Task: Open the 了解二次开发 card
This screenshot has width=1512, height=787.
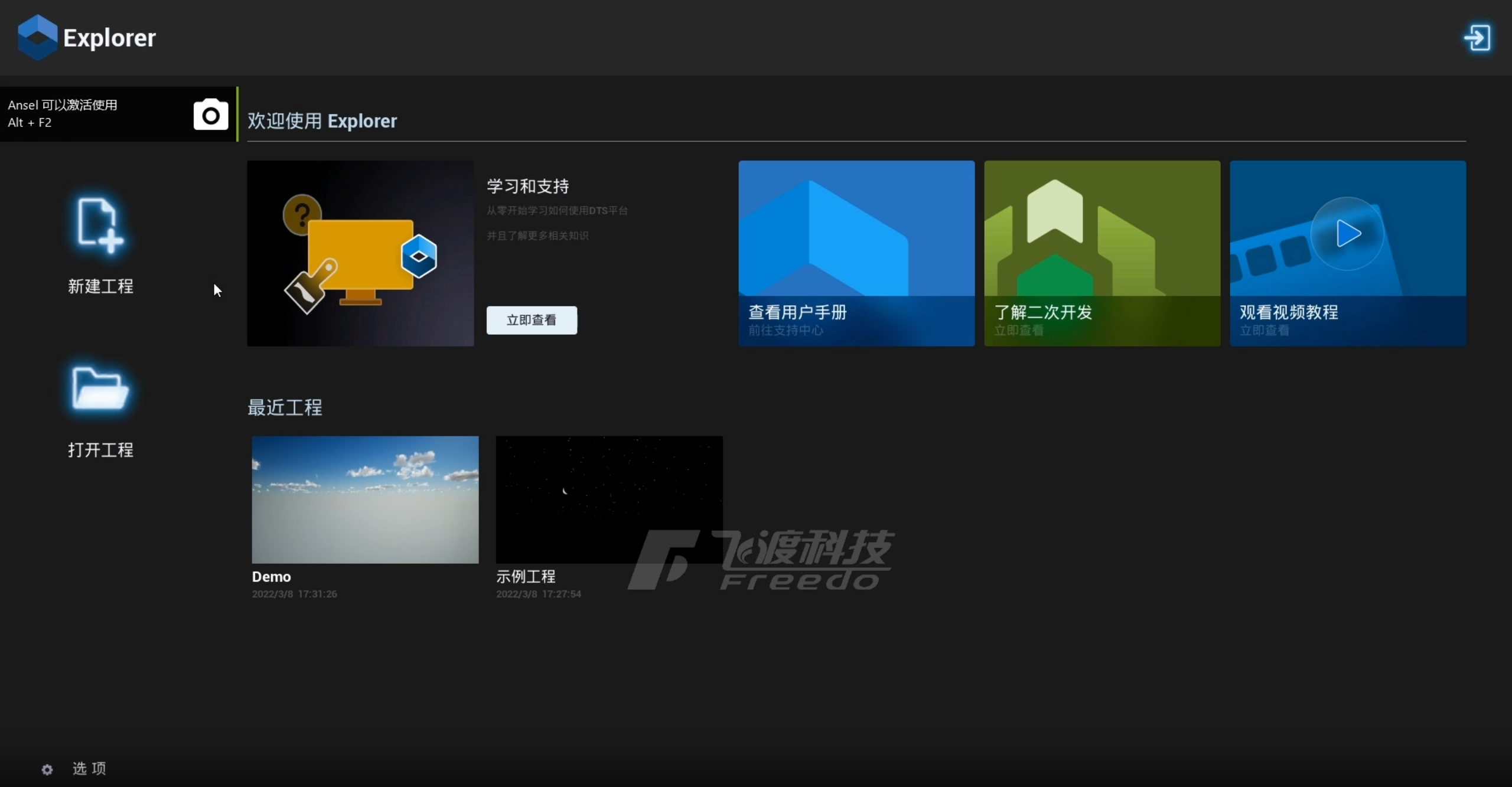Action: point(1102,253)
